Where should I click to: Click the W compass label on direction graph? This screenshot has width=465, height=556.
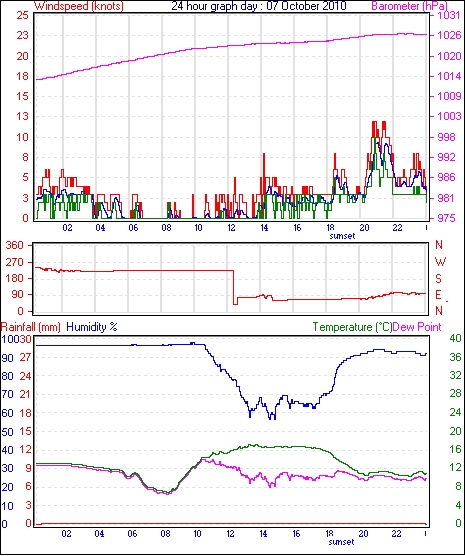tap(440, 262)
